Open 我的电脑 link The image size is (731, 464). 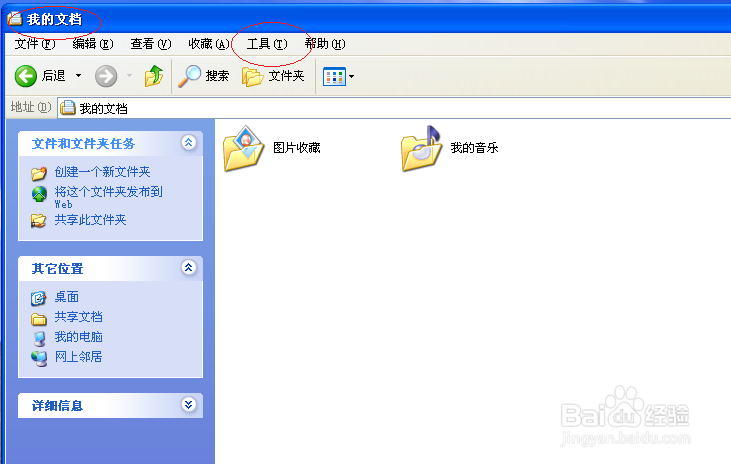pyautogui.click(x=78, y=337)
